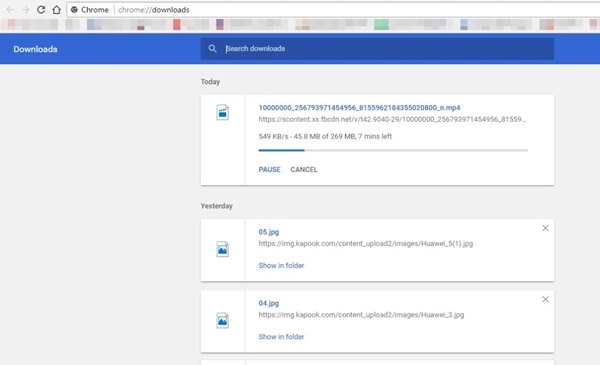Viewport: 600px width, 365px height.
Task: Open 04.jpg file link
Action: point(269,303)
